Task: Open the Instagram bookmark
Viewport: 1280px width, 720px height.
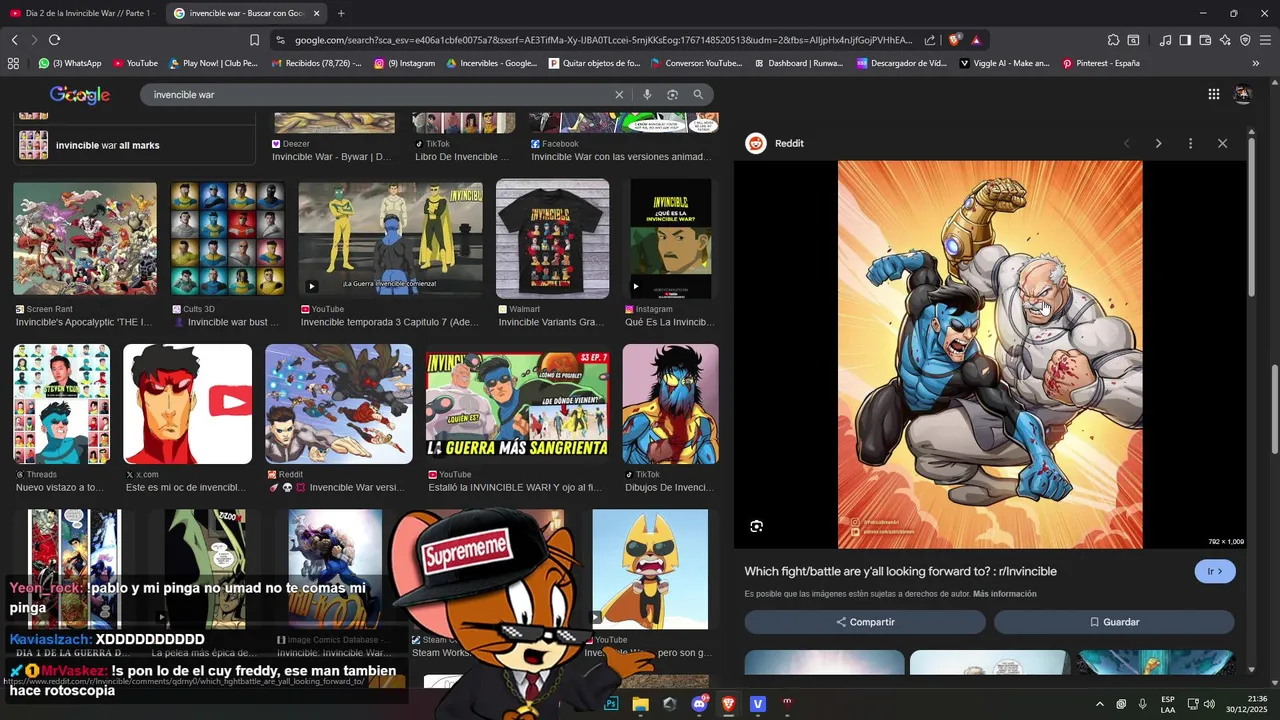Action: tap(405, 63)
